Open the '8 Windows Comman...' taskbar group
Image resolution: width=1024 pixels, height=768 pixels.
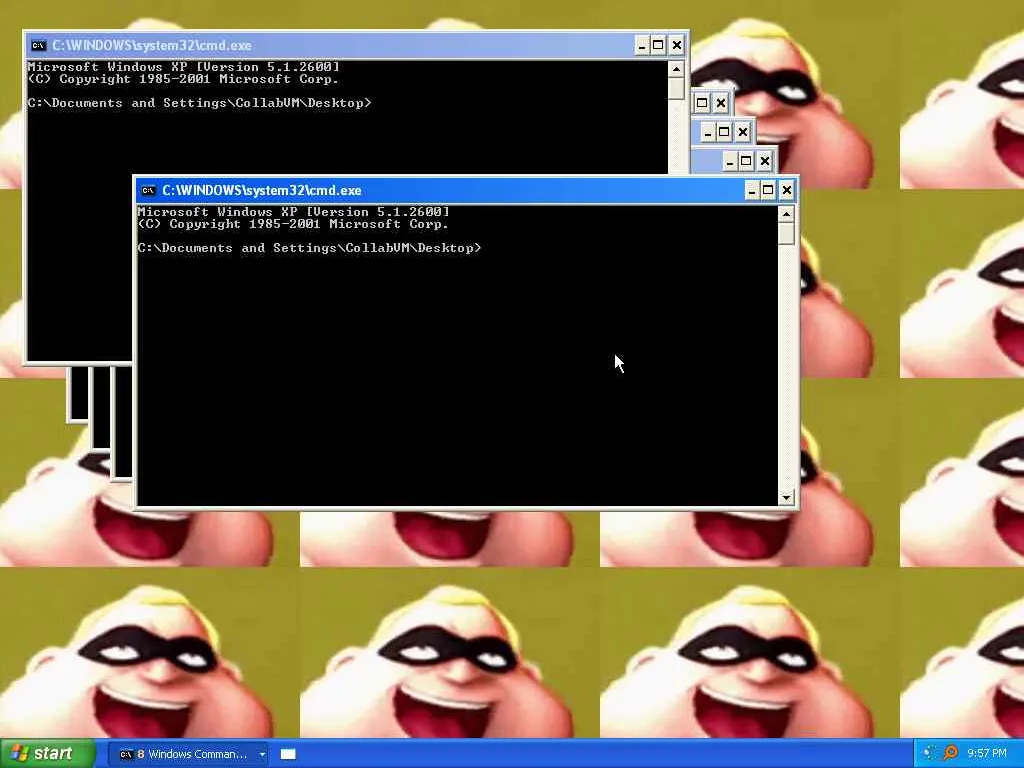click(186, 754)
